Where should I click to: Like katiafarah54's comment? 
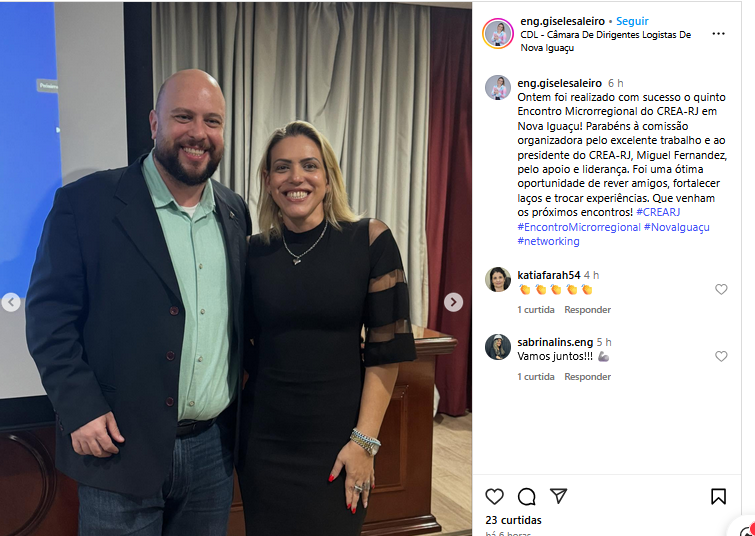coord(721,289)
